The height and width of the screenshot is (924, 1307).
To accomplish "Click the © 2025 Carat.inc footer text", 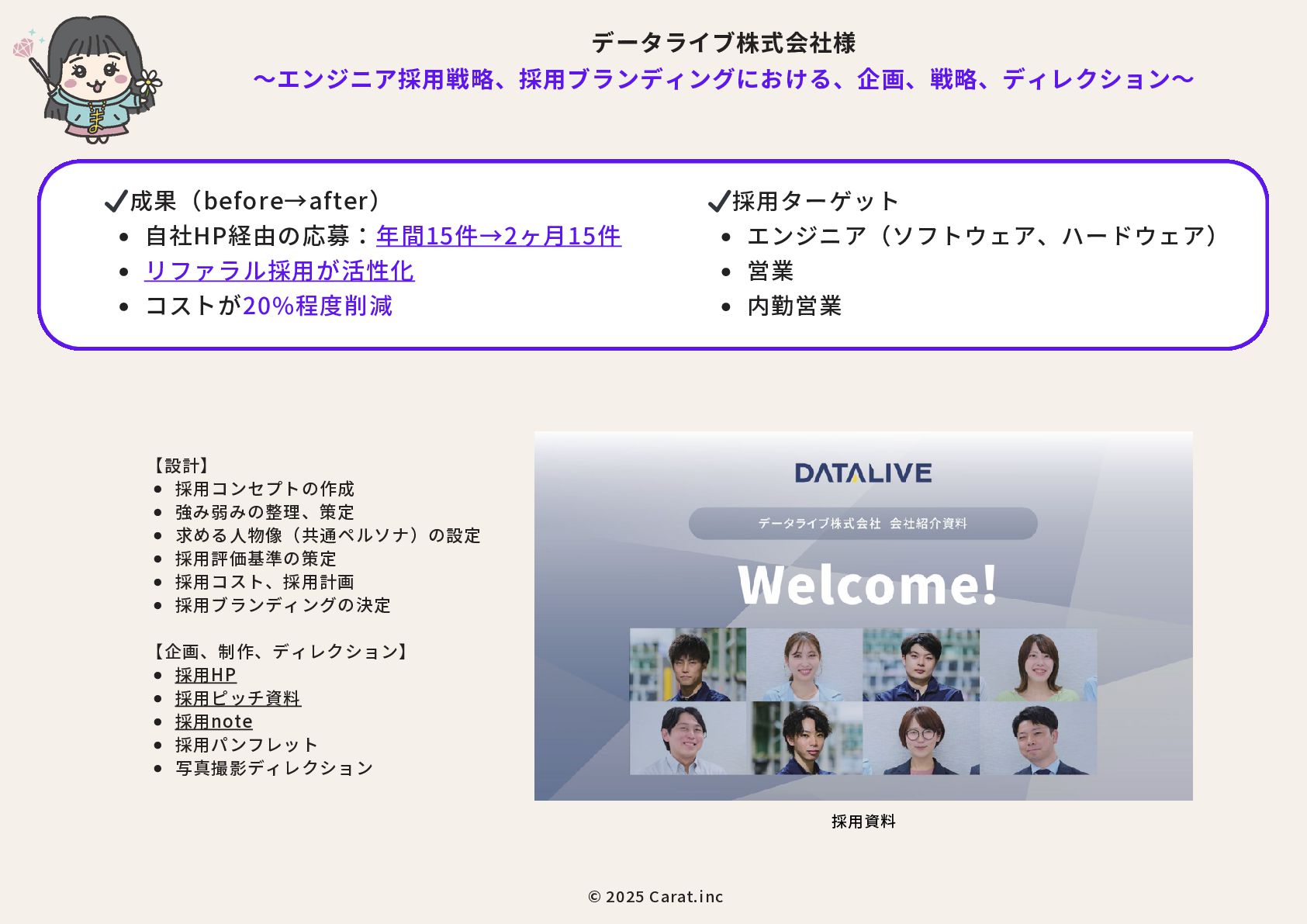I will pyautogui.click(x=655, y=897).
